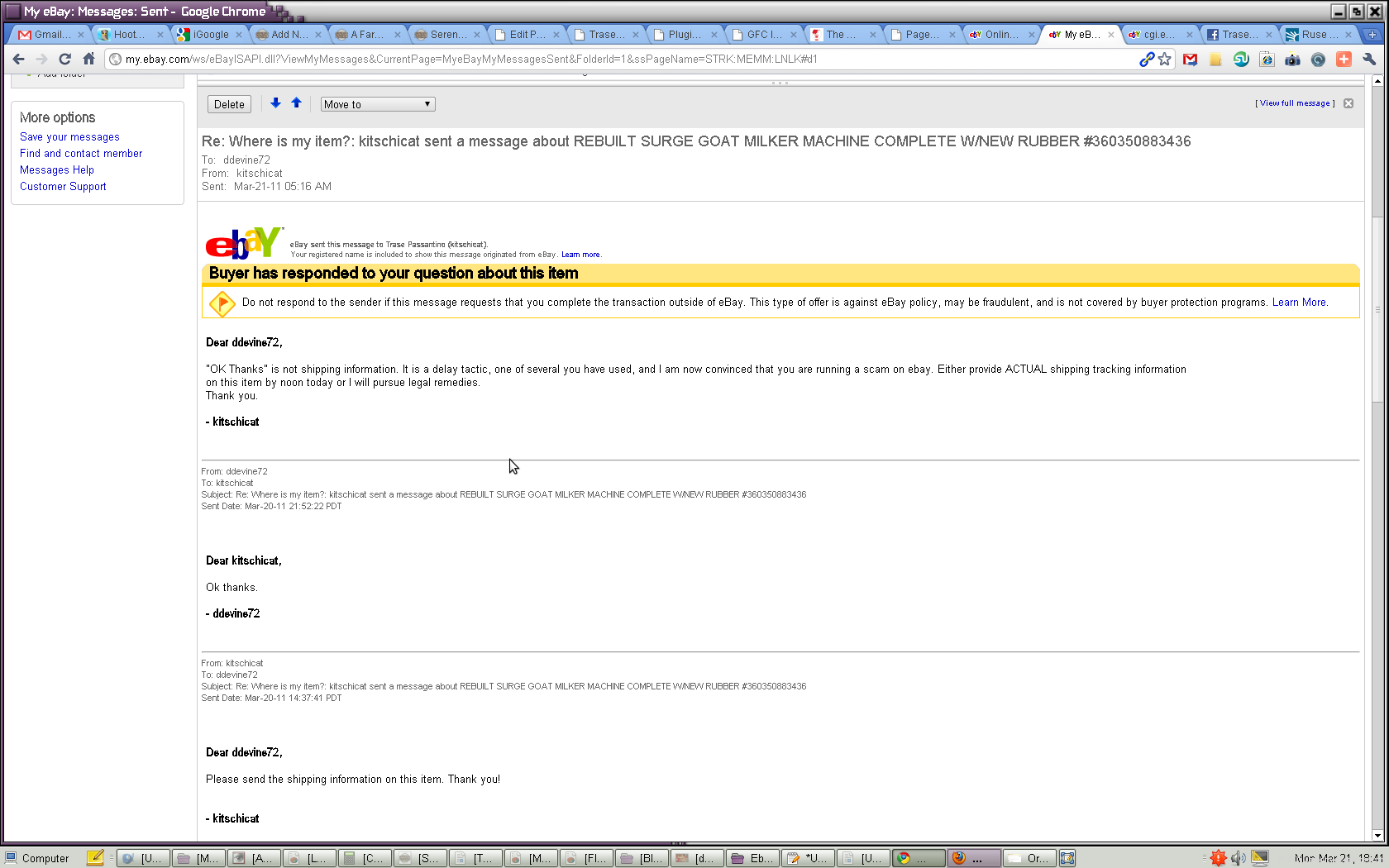This screenshot has height=868, width=1389.
Task: Click the 'Dear kitschicat,' greeting
Action: (x=244, y=560)
